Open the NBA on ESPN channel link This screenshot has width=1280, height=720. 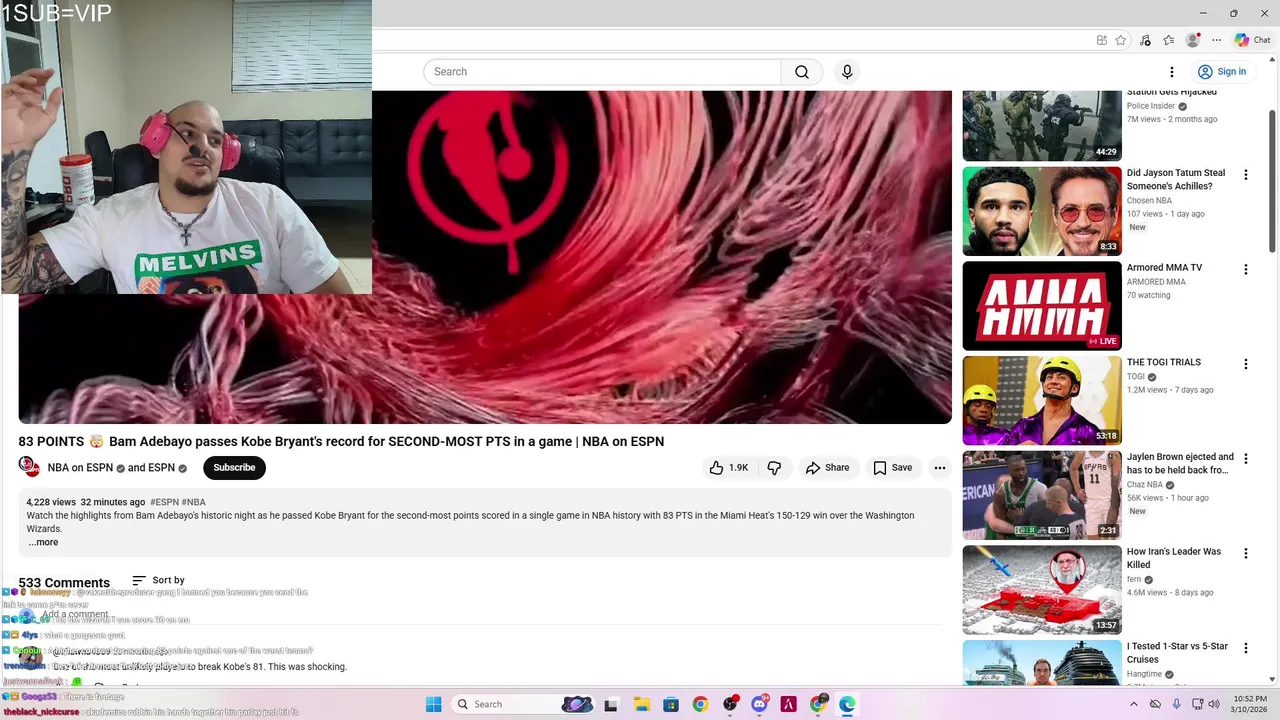tap(80, 468)
